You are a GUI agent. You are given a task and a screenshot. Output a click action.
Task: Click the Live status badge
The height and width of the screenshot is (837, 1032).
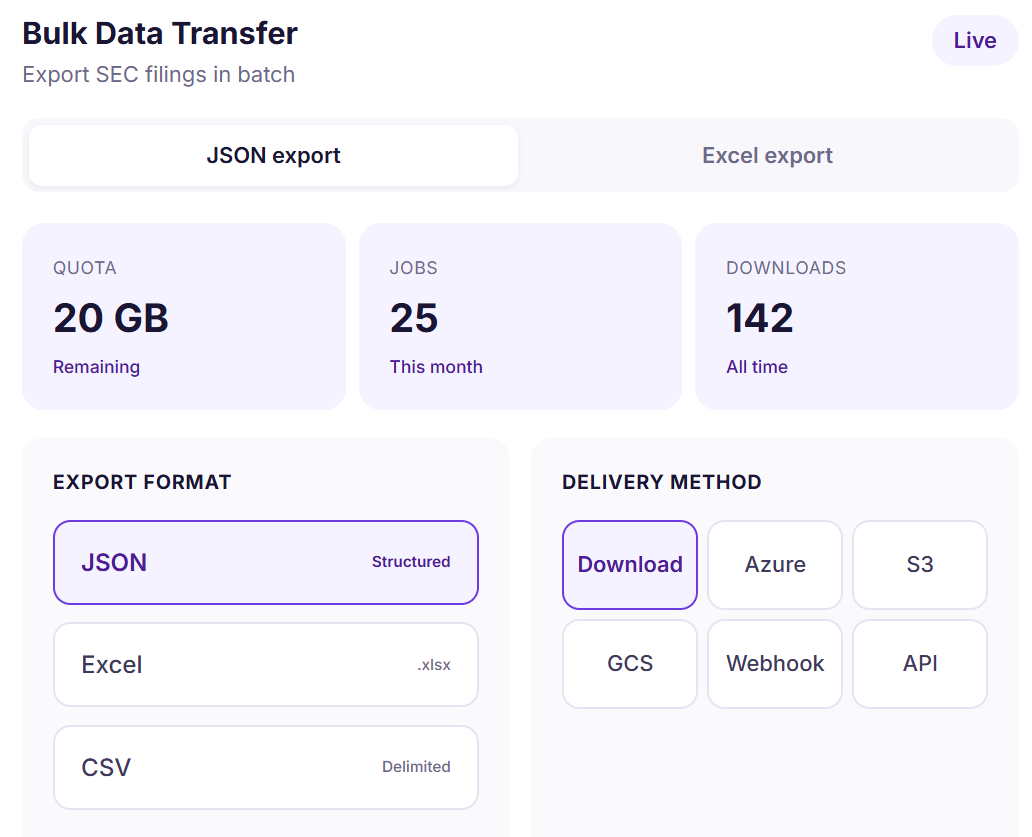[975, 40]
